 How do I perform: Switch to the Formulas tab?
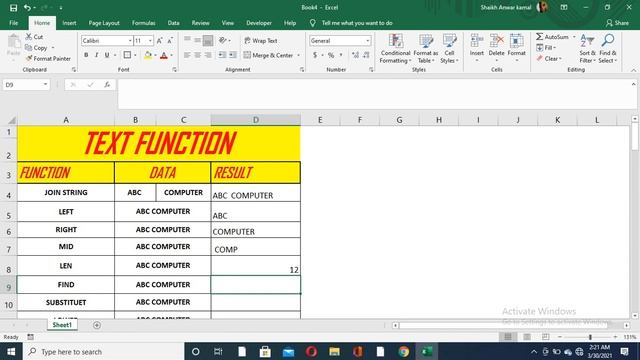[143, 23]
